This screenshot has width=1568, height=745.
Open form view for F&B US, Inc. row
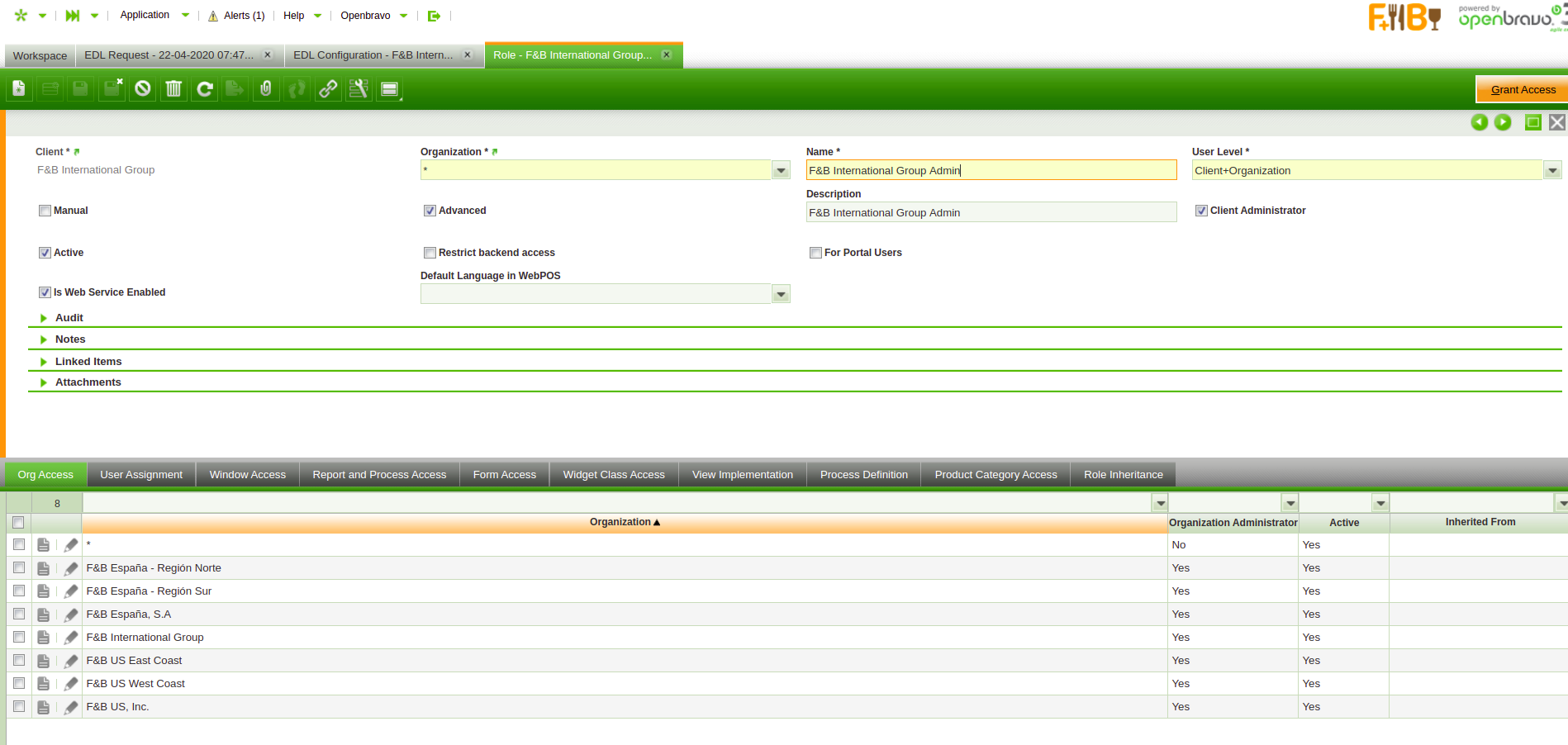44,707
